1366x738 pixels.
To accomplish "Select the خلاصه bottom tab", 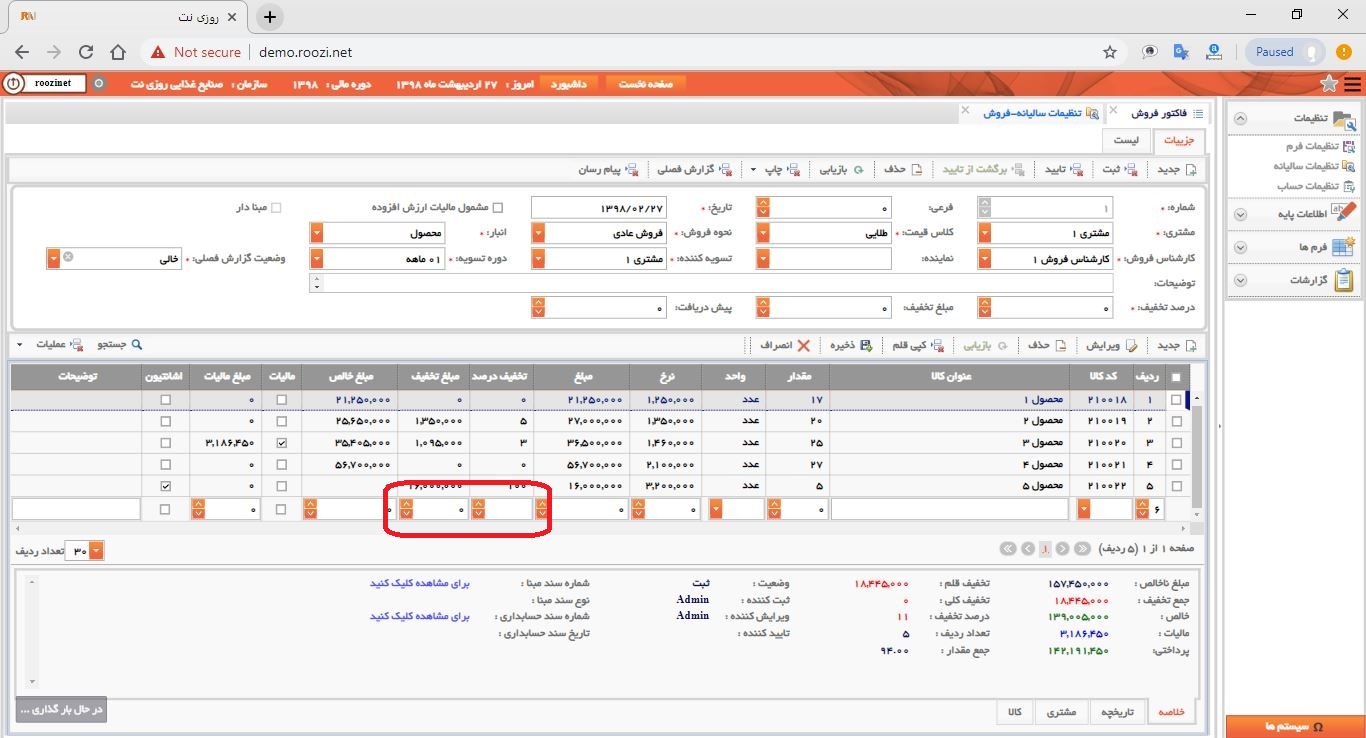I will click(1170, 712).
